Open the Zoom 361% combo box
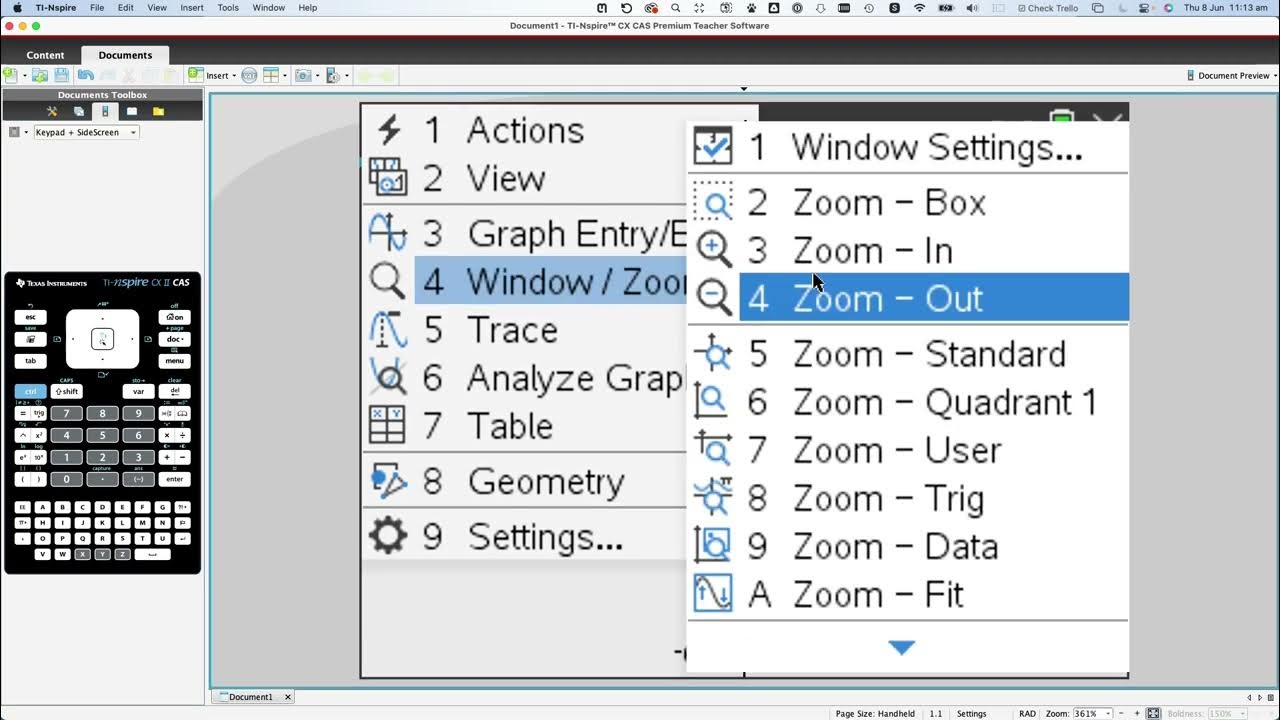 point(1092,713)
